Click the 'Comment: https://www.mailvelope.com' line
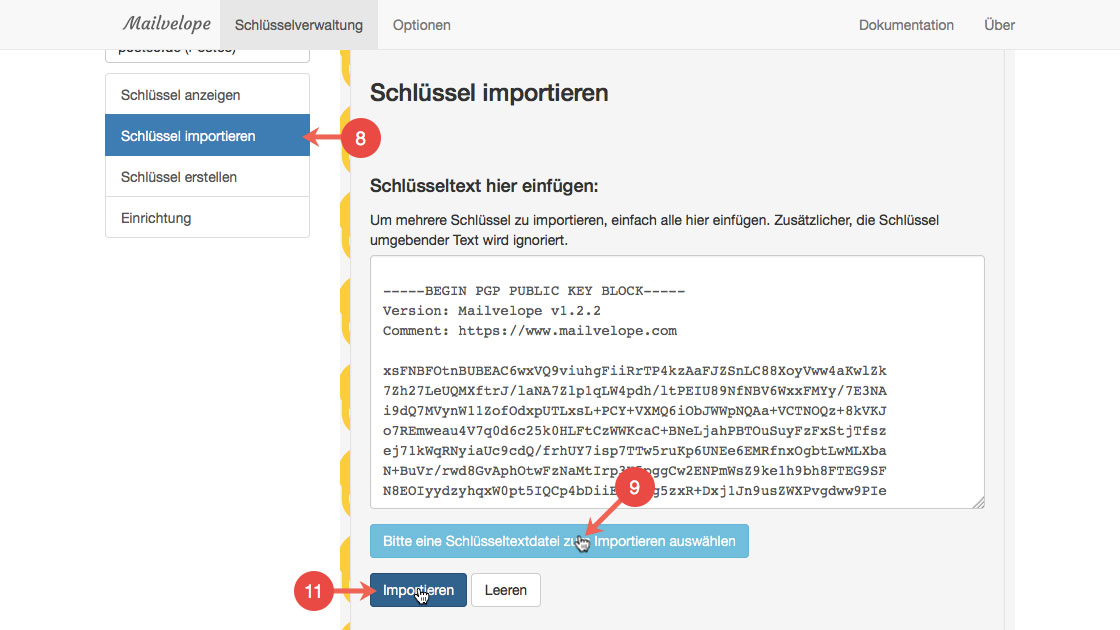 (x=529, y=331)
